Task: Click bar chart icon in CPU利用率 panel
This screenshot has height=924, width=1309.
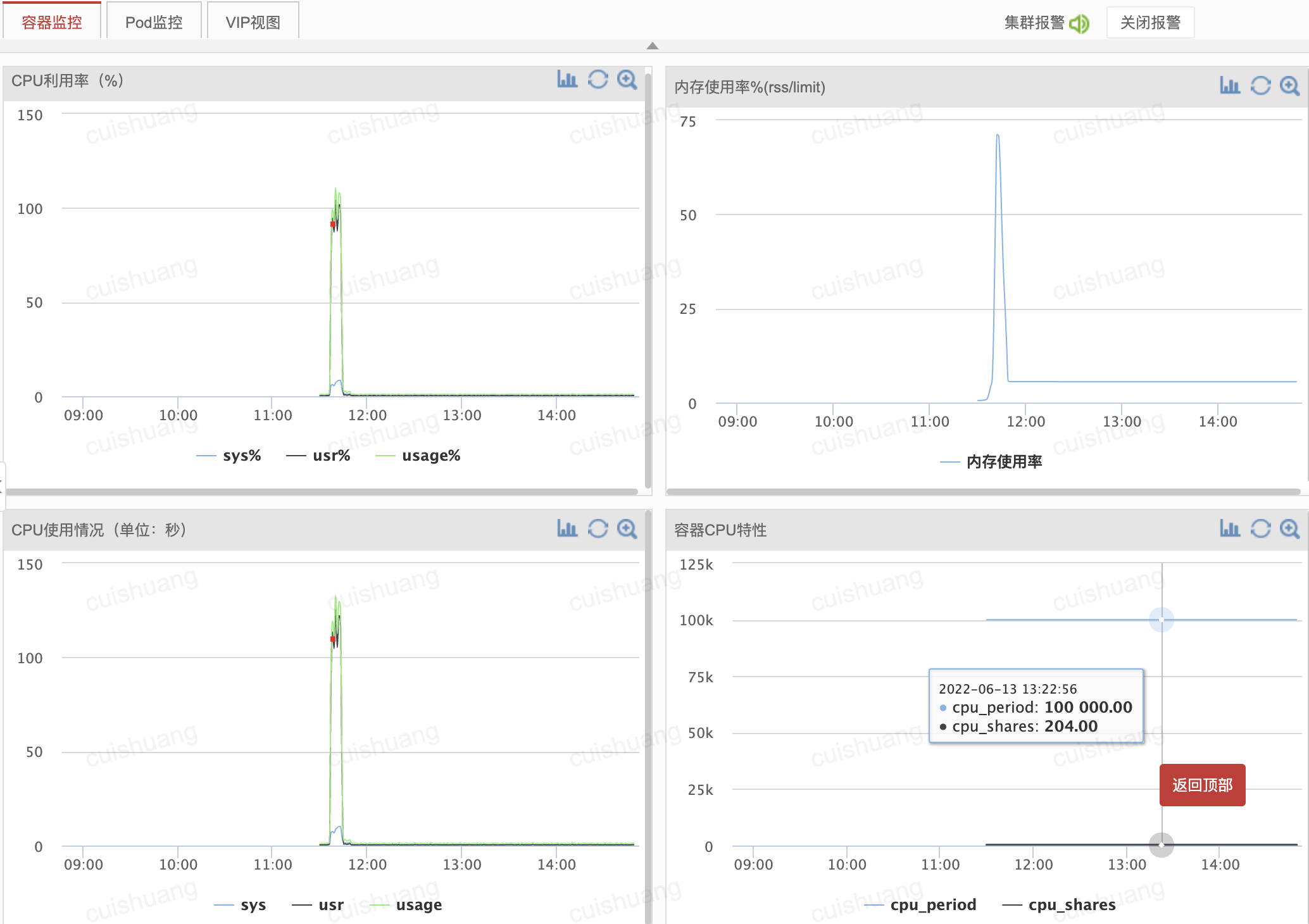Action: tap(567, 80)
